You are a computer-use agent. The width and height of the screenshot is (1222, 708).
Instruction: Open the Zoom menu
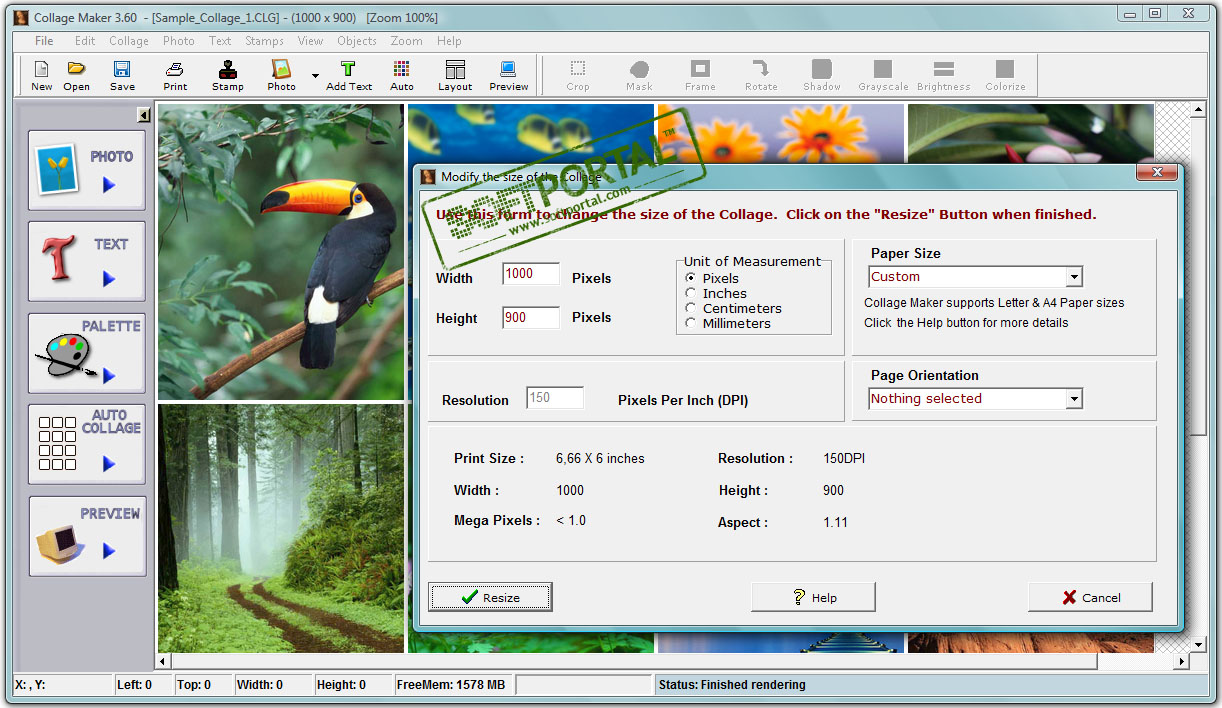pos(407,41)
